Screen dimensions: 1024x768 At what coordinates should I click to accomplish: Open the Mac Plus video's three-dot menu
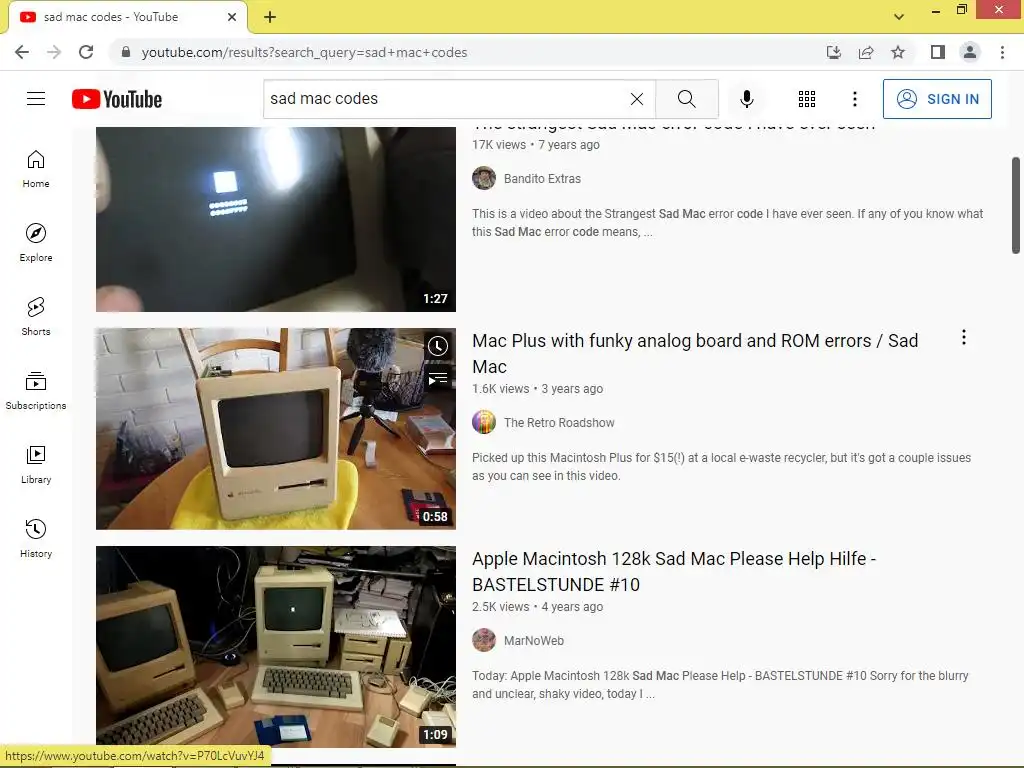pos(964,338)
